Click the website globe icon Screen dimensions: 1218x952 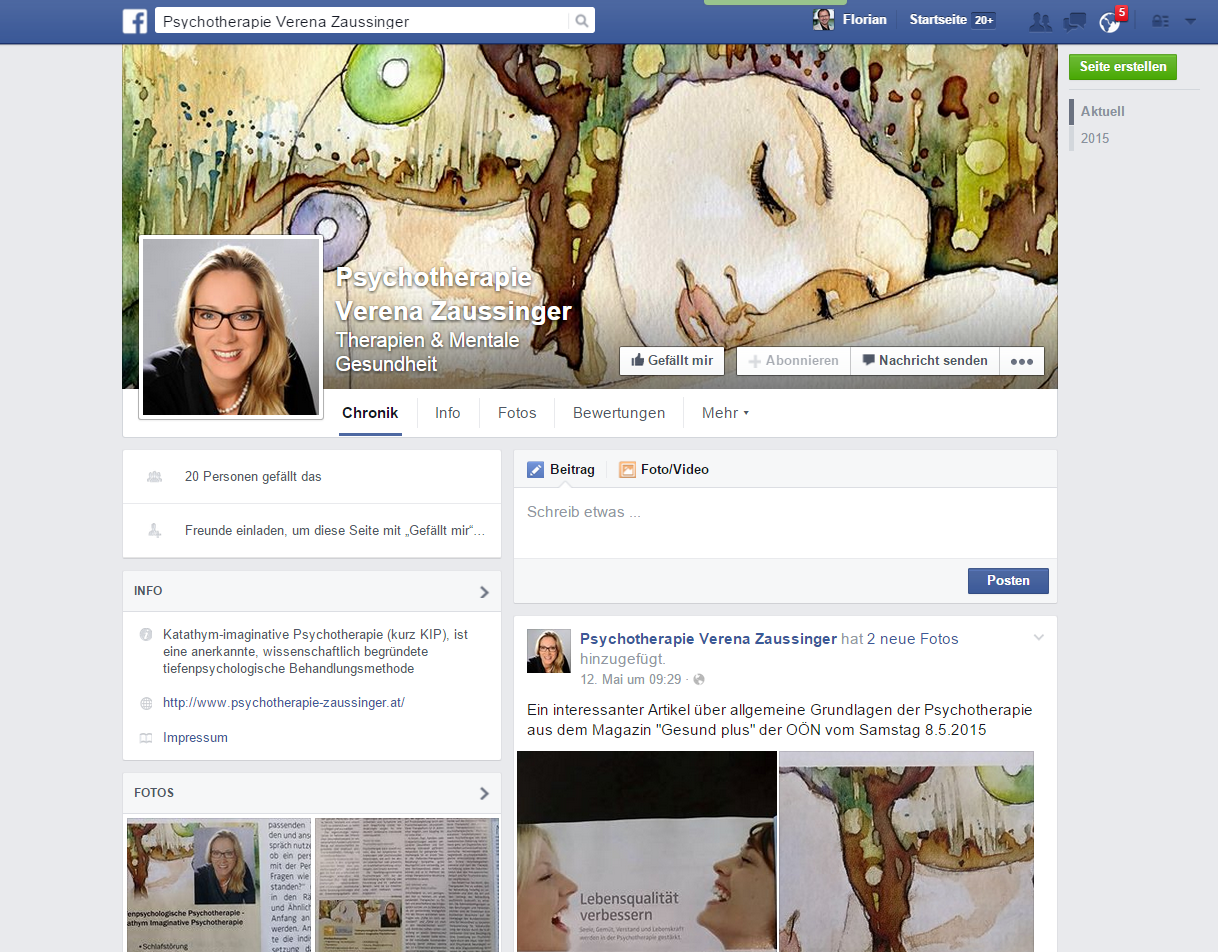pyautogui.click(x=146, y=703)
